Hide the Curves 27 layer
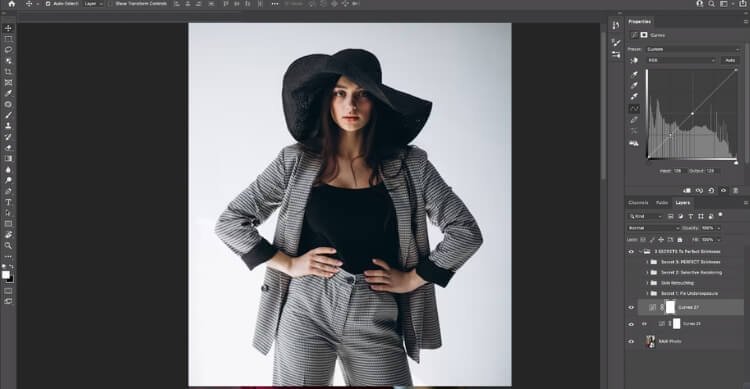The width and height of the screenshot is (750, 389). click(x=631, y=308)
